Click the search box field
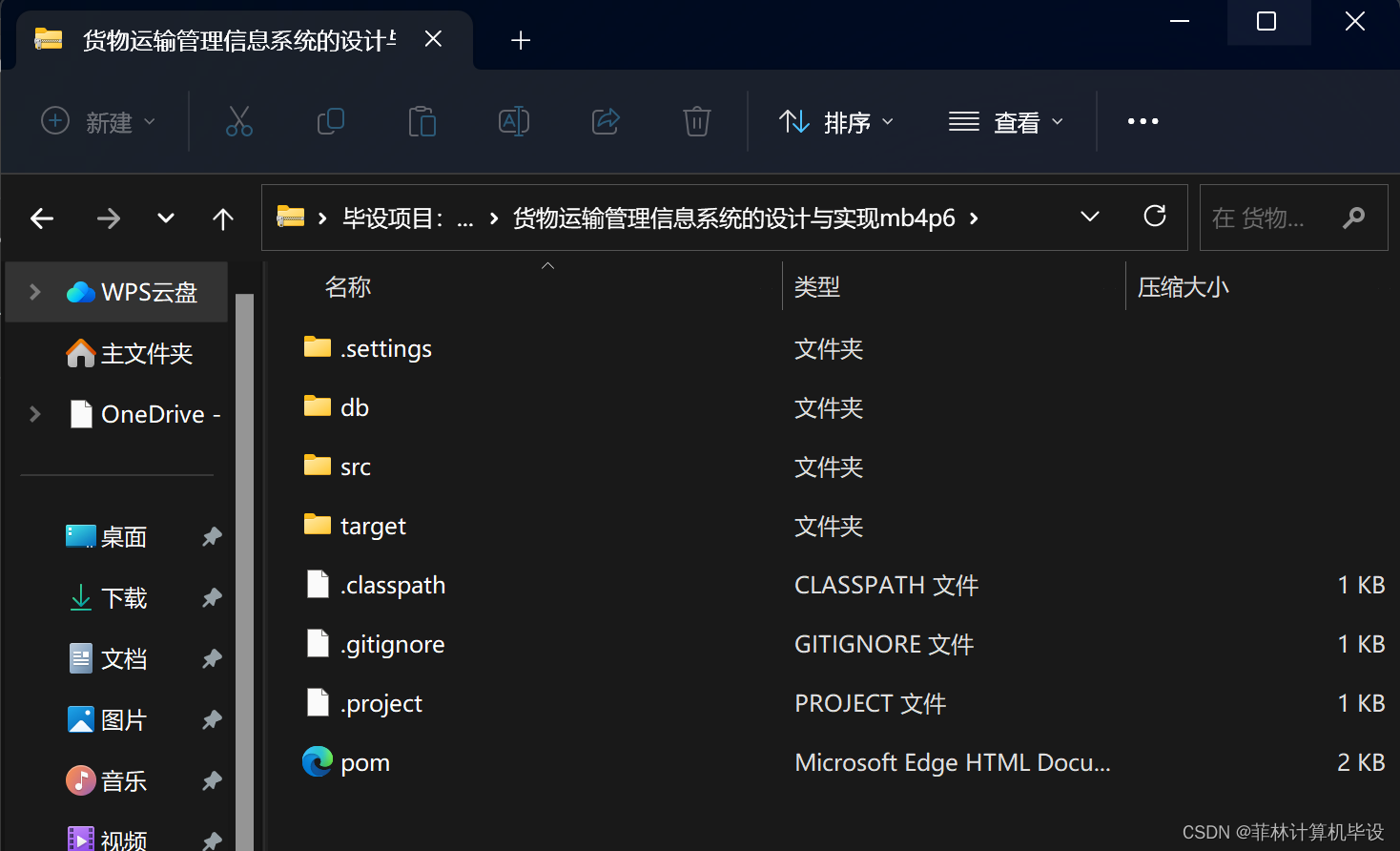This screenshot has width=1400, height=851. point(1293,218)
